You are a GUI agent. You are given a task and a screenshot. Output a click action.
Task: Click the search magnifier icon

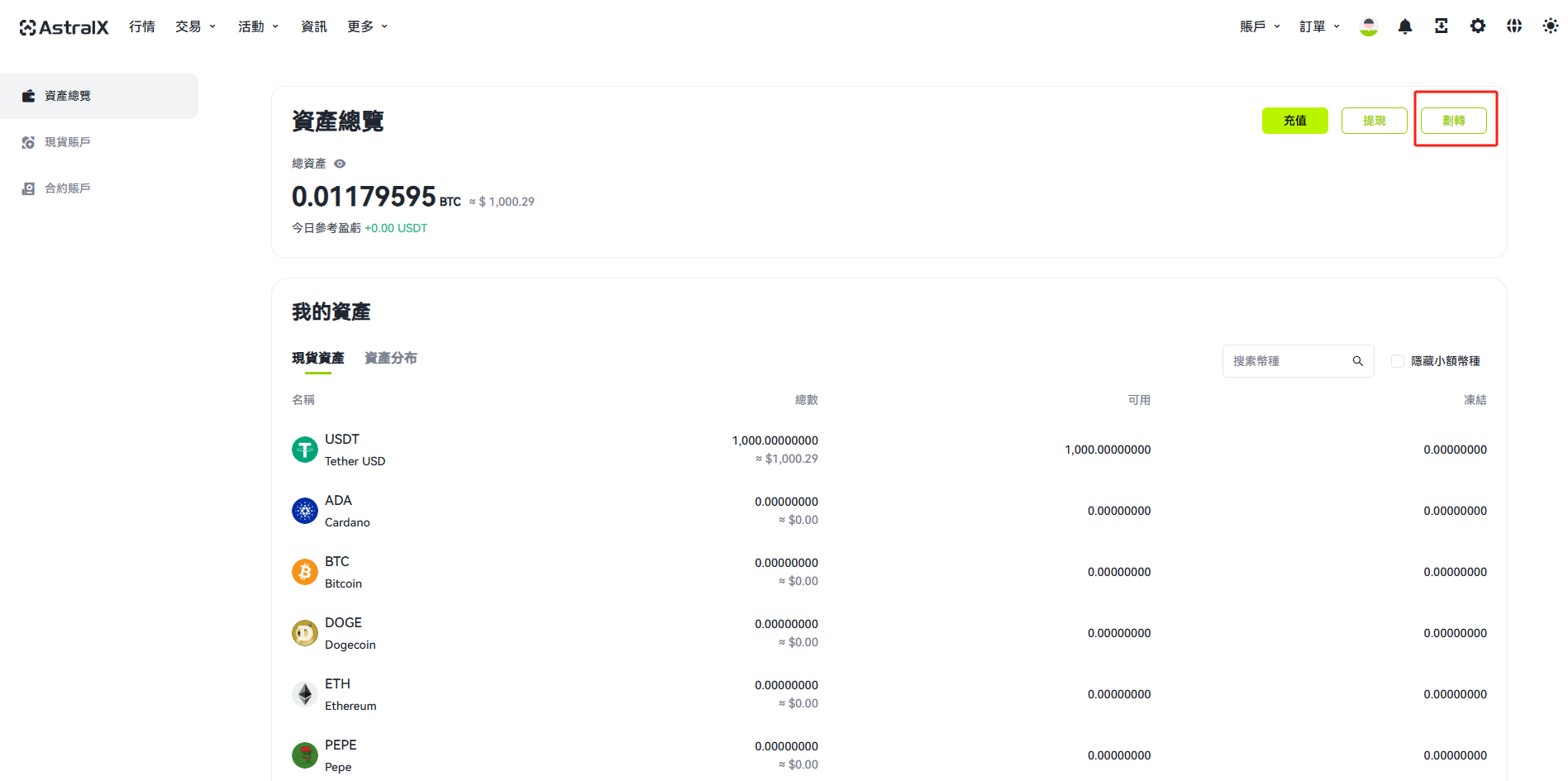point(1357,361)
